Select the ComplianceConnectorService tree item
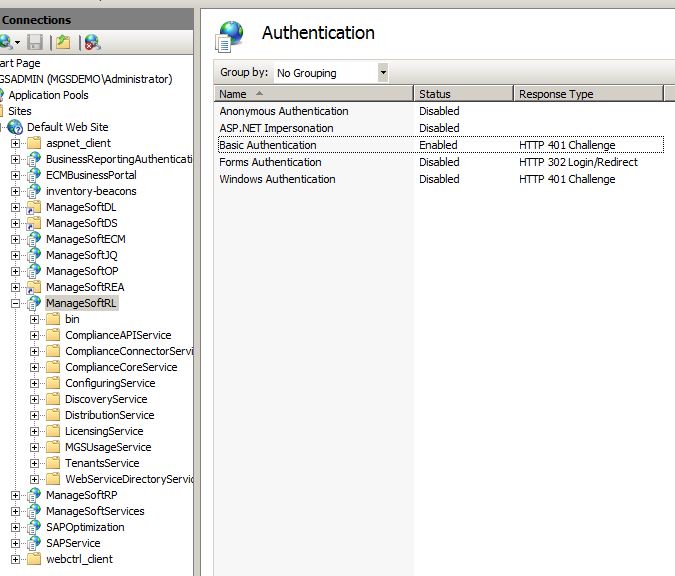 point(129,351)
